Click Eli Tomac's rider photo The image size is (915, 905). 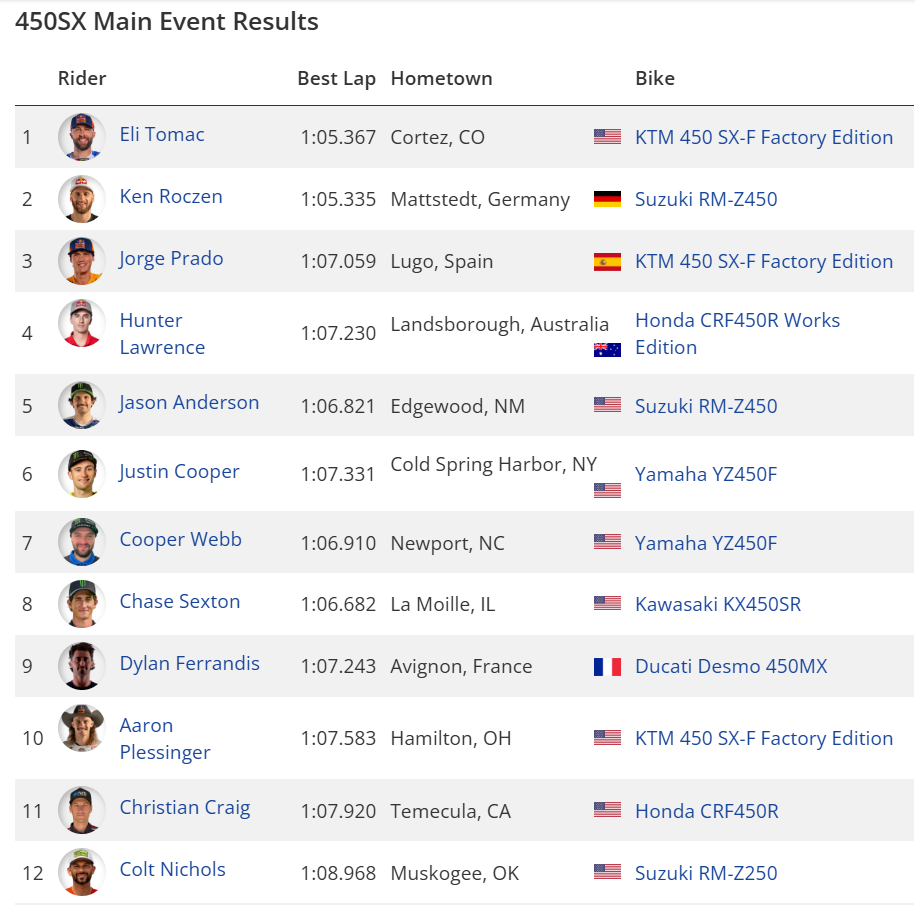coord(81,137)
